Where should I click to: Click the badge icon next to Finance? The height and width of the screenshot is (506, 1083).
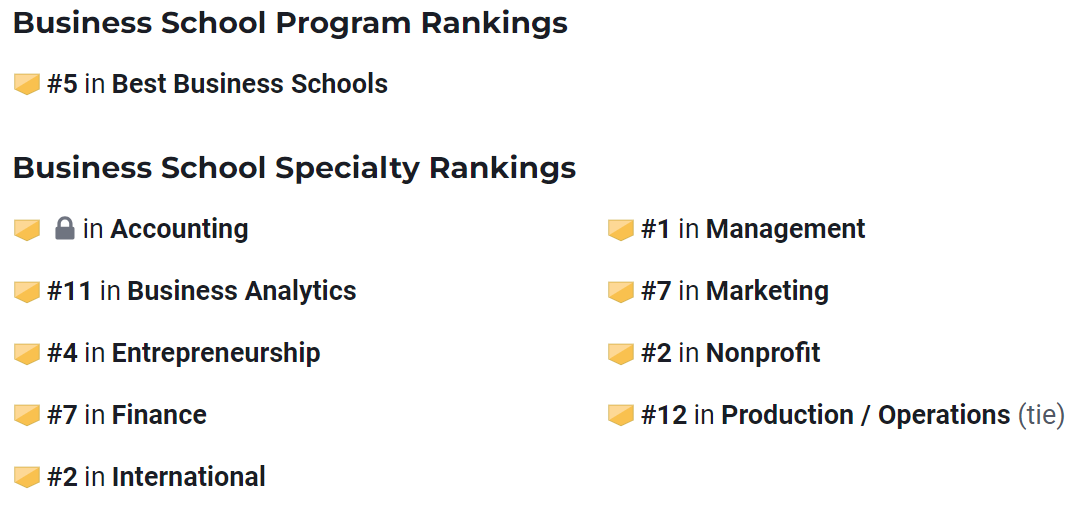[27, 415]
